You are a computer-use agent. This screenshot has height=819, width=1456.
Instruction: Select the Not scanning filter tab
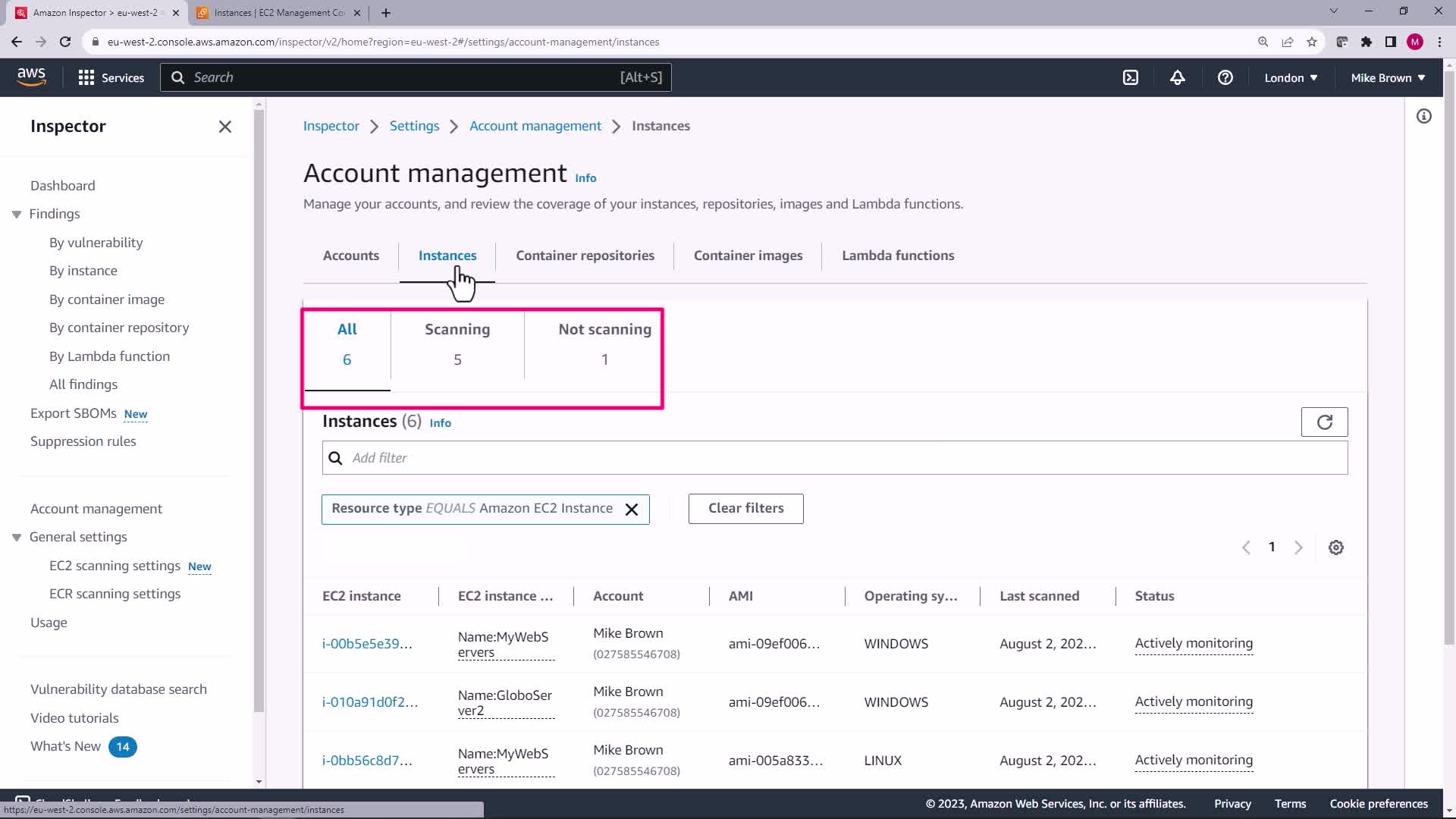click(604, 344)
